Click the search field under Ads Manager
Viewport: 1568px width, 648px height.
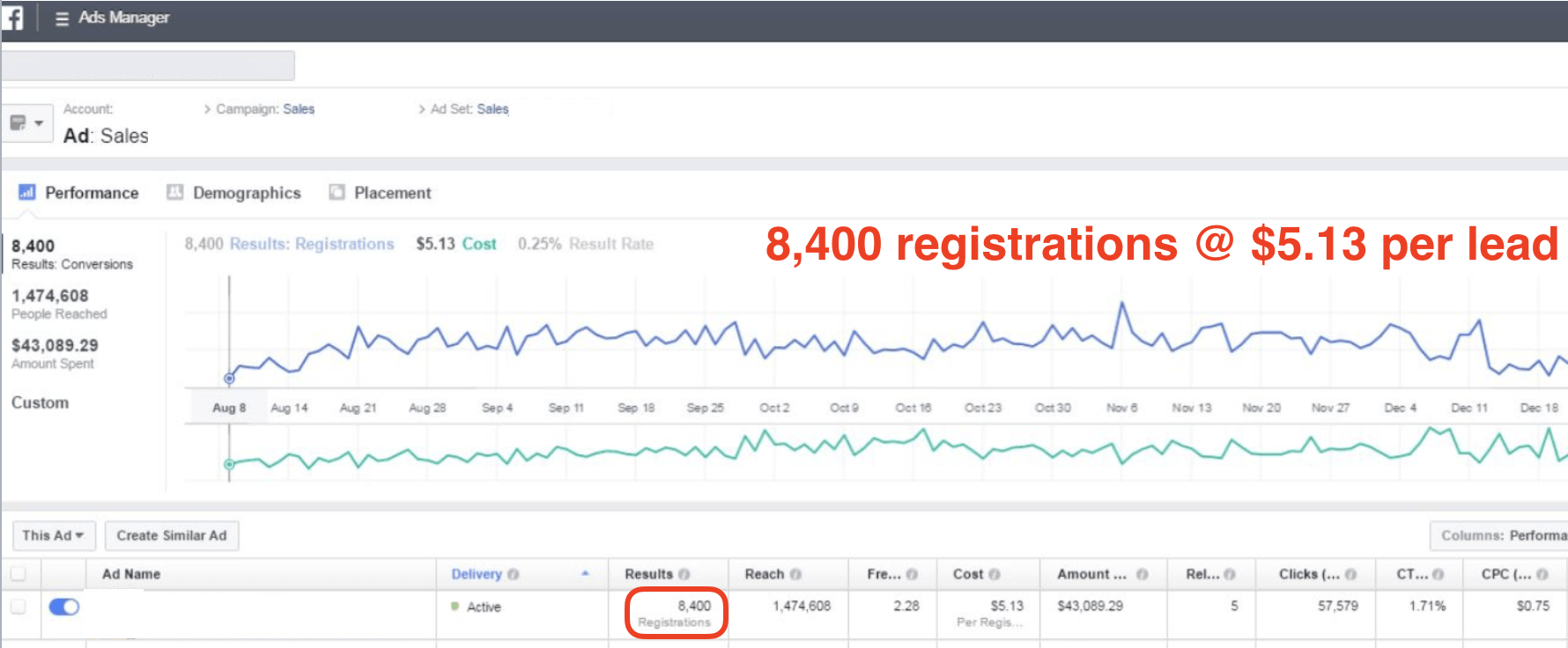148,65
